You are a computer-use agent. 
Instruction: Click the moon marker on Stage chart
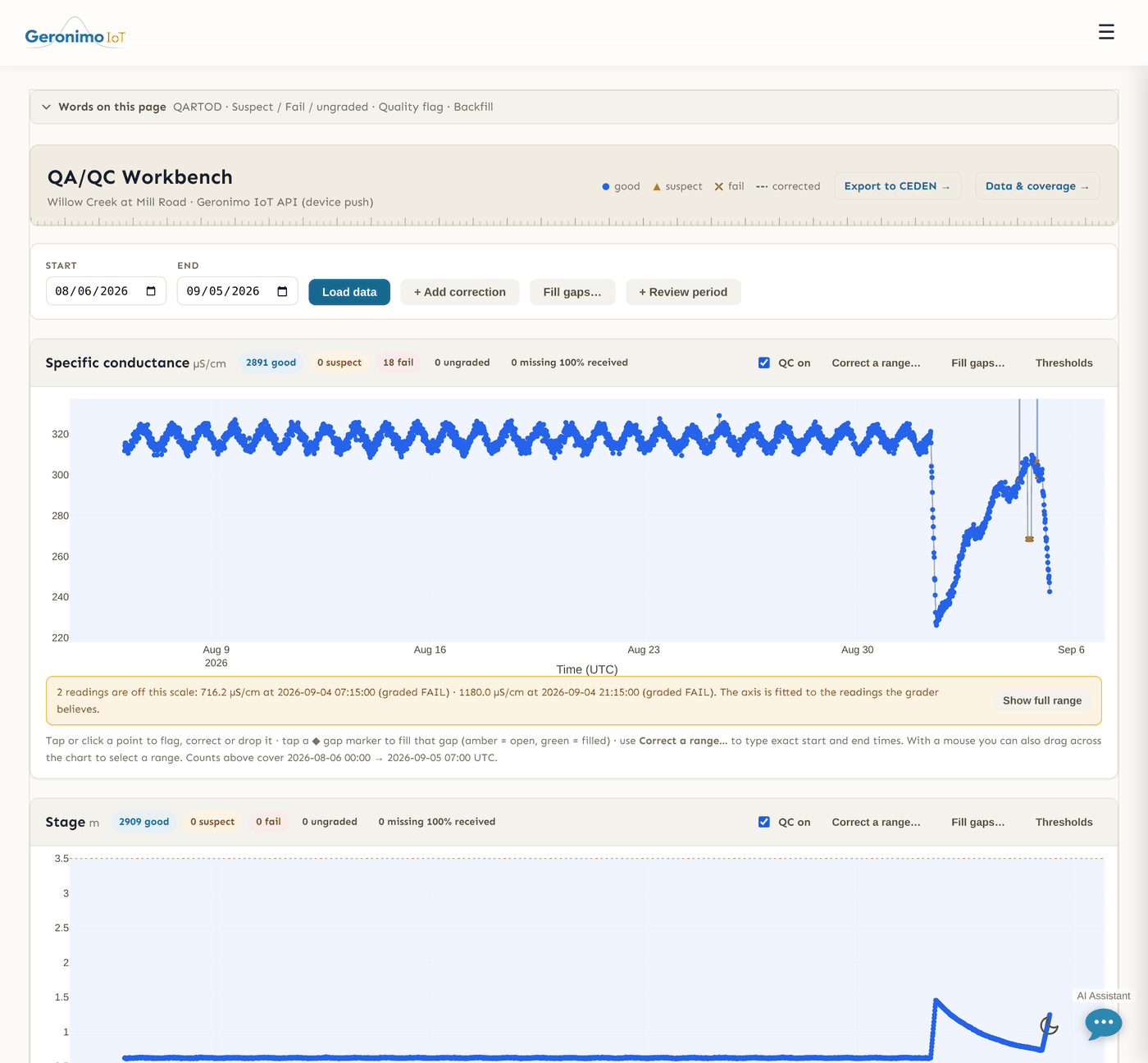[x=1049, y=1025]
